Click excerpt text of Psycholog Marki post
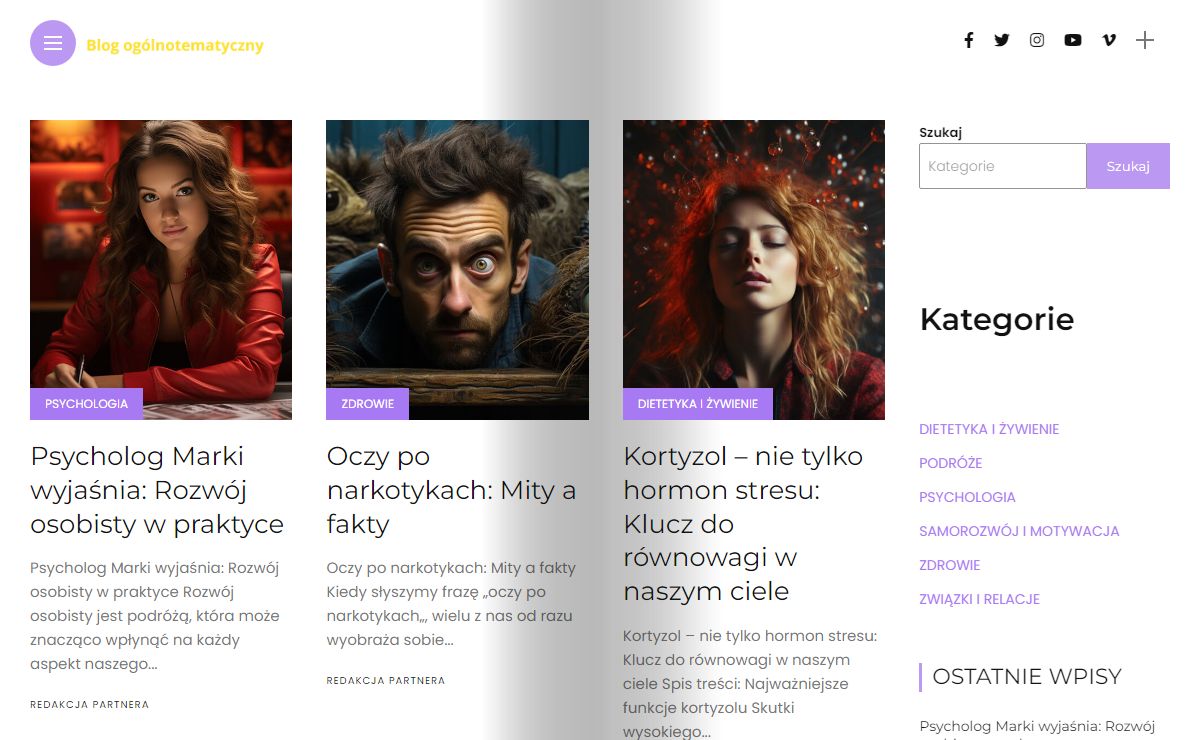 tap(155, 616)
